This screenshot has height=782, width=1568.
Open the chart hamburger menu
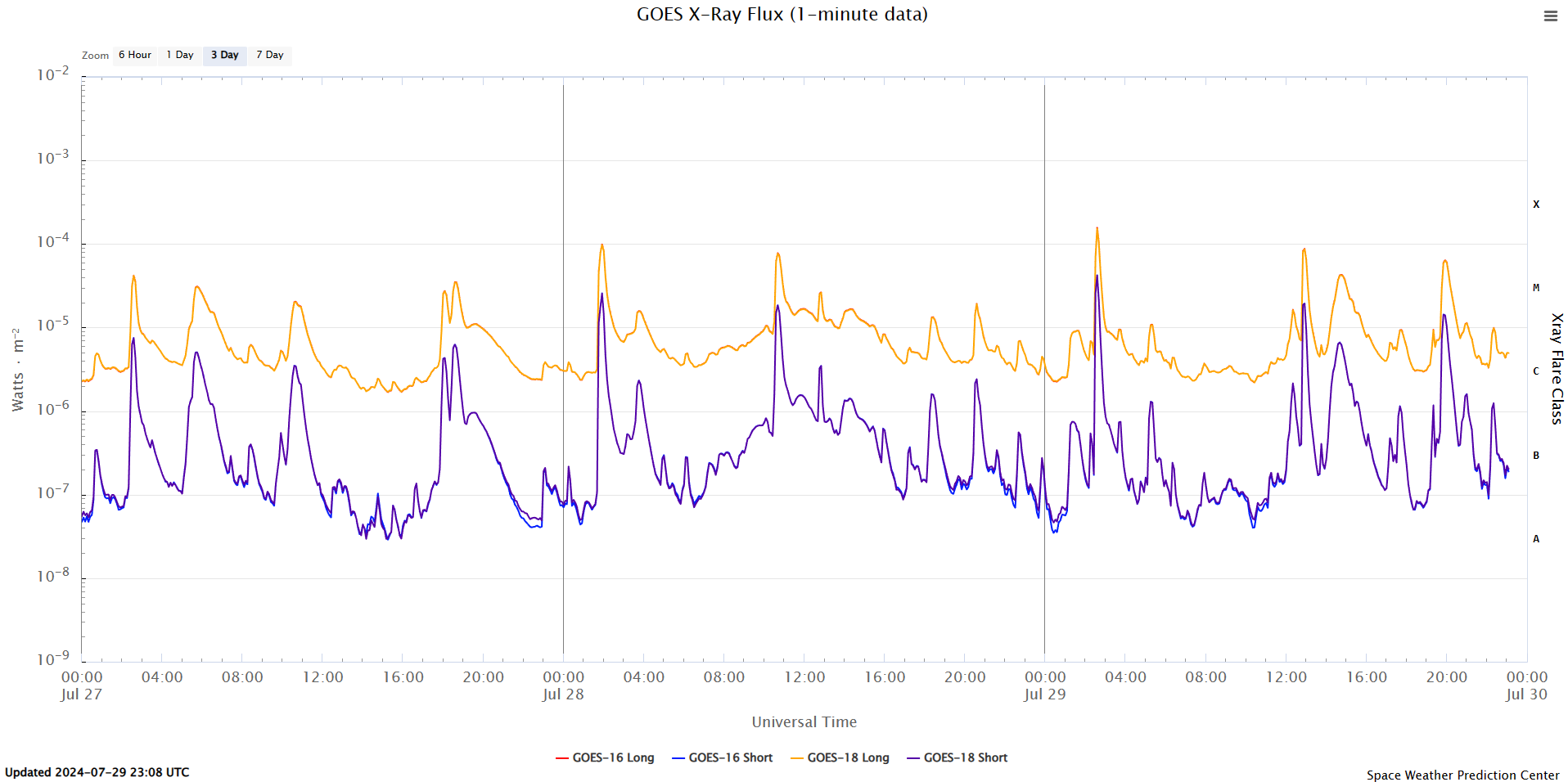tap(1550, 16)
